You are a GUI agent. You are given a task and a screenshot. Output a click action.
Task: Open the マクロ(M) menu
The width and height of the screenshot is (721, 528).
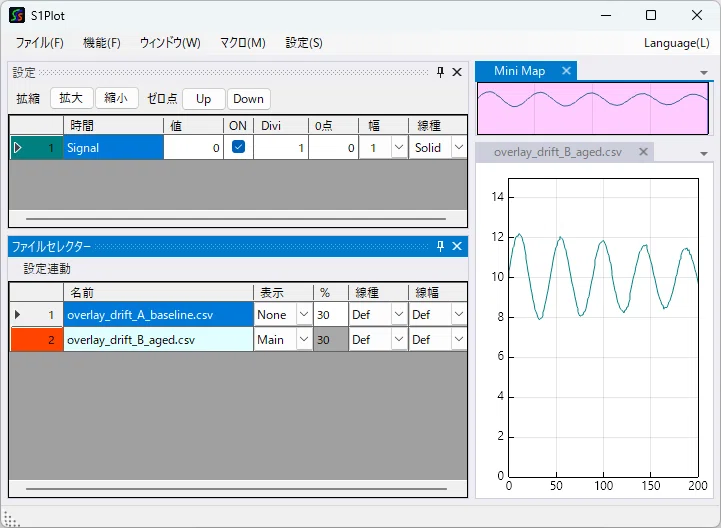click(243, 43)
